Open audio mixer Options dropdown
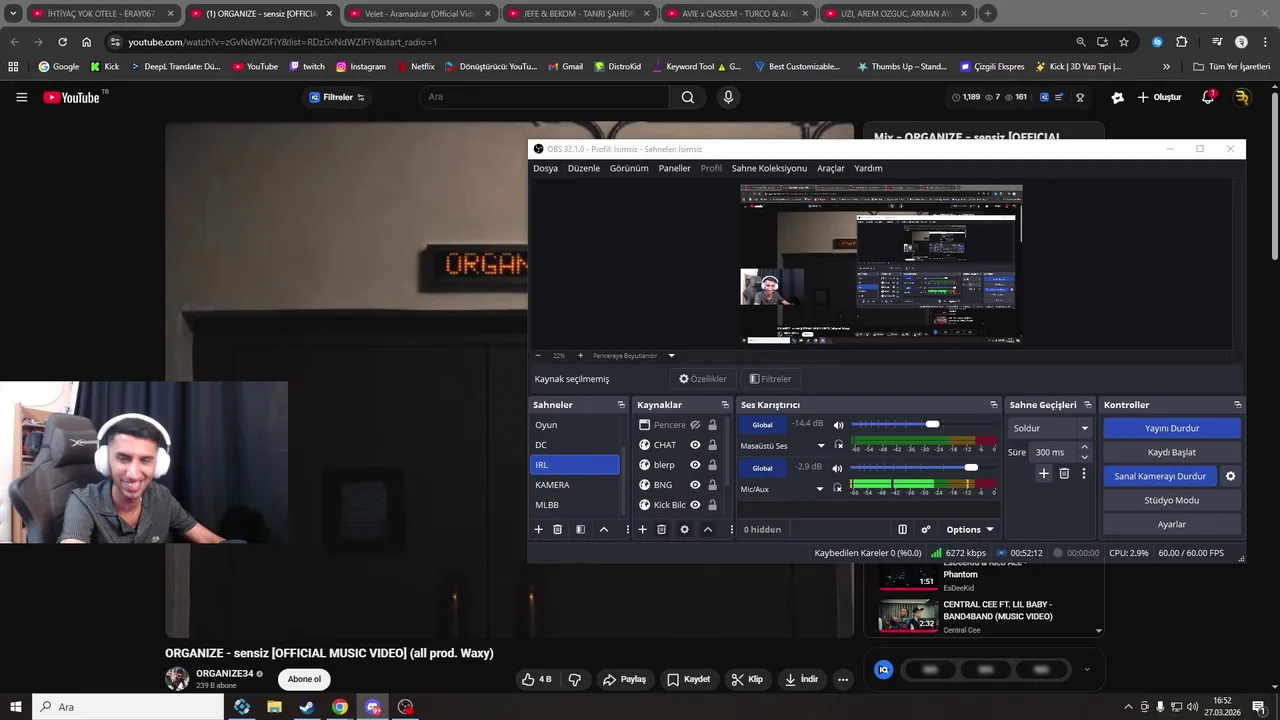Image resolution: width=1280 pixels, height=720 pixels. [970, 529]
